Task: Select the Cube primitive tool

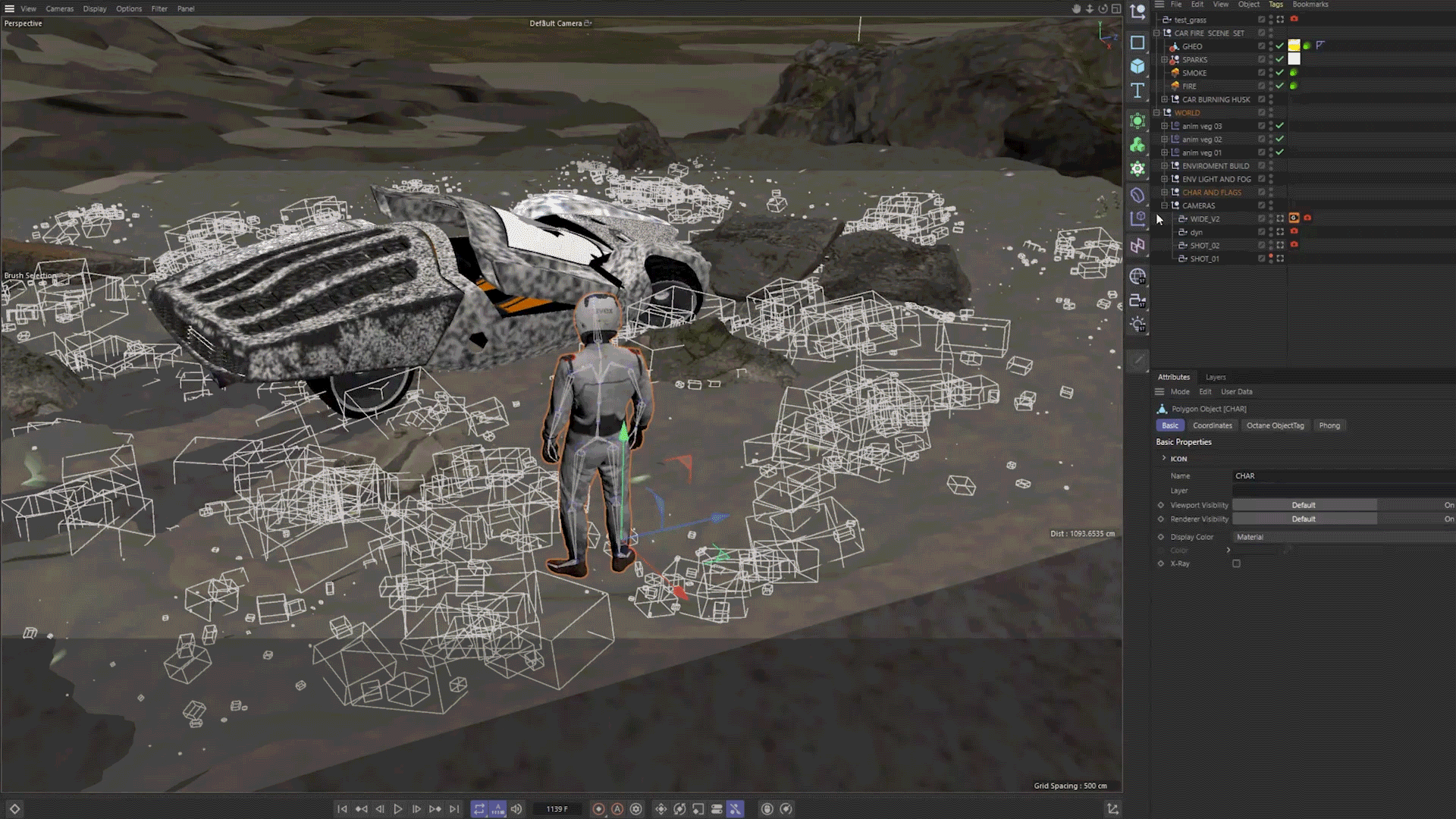Action: pos(1137,67)
